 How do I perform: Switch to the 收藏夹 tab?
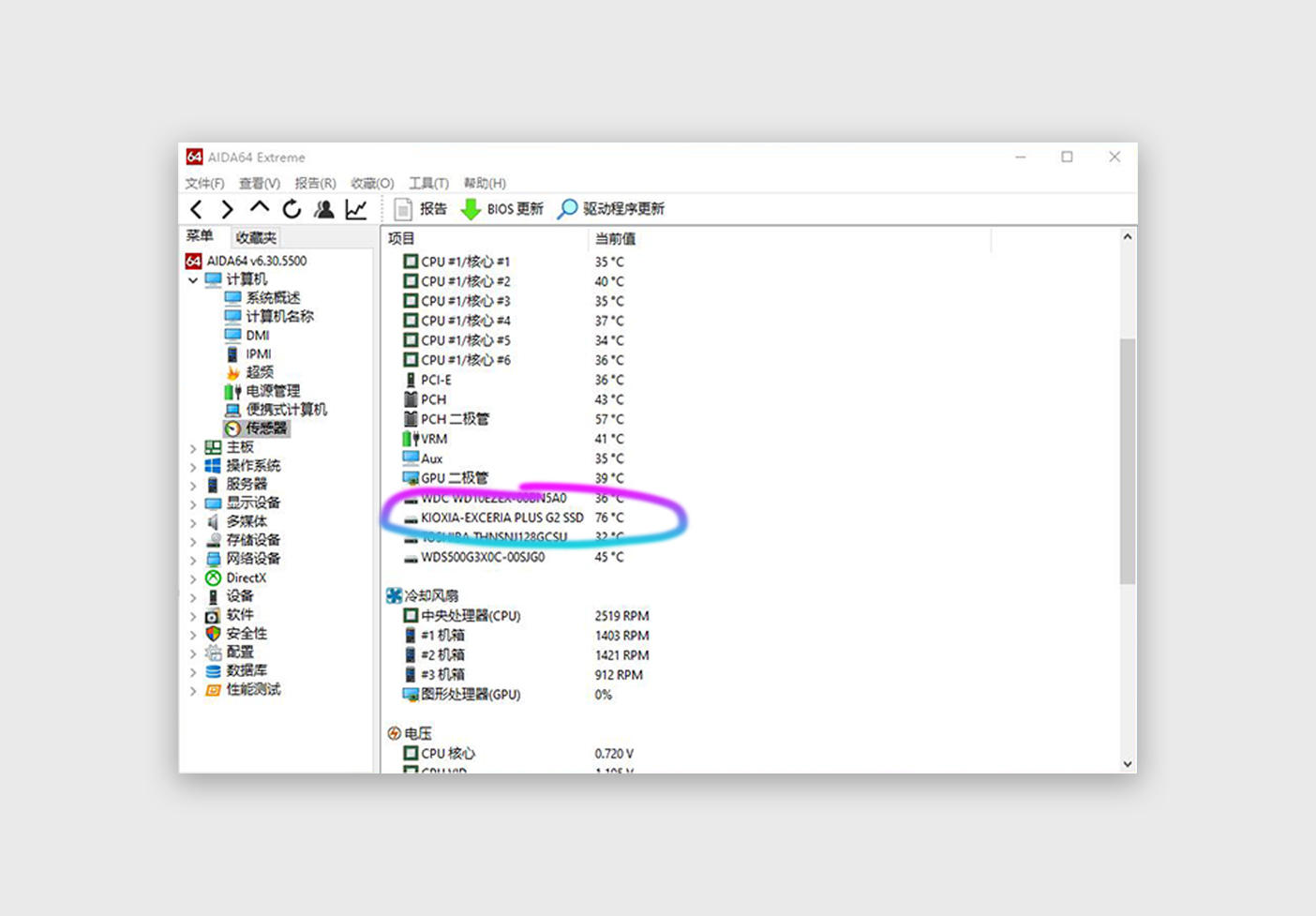pyautogui.click(x=256, y=237)
